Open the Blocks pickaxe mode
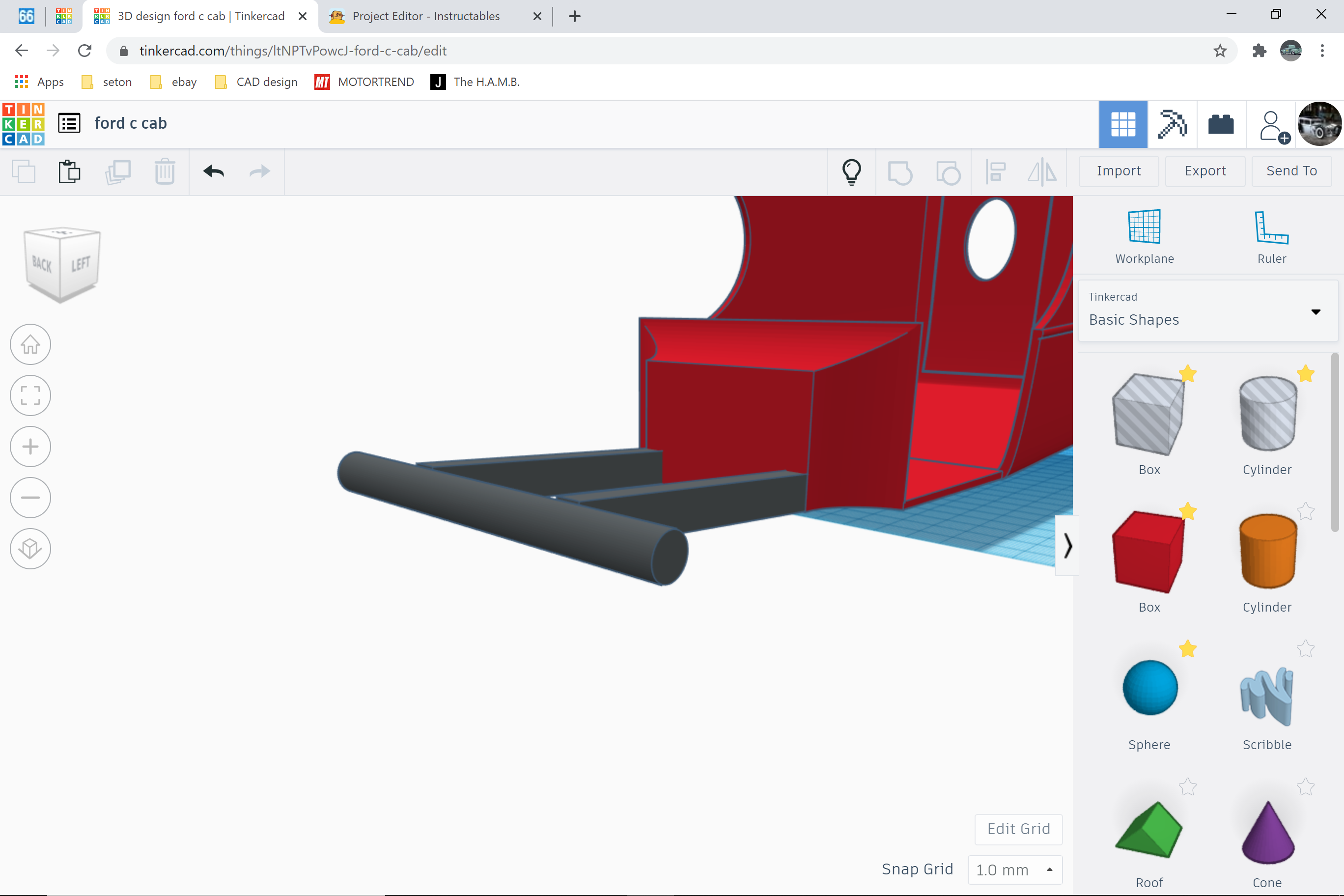The width and height of the screenshot is (1344, 896). tap(1172, 125)
